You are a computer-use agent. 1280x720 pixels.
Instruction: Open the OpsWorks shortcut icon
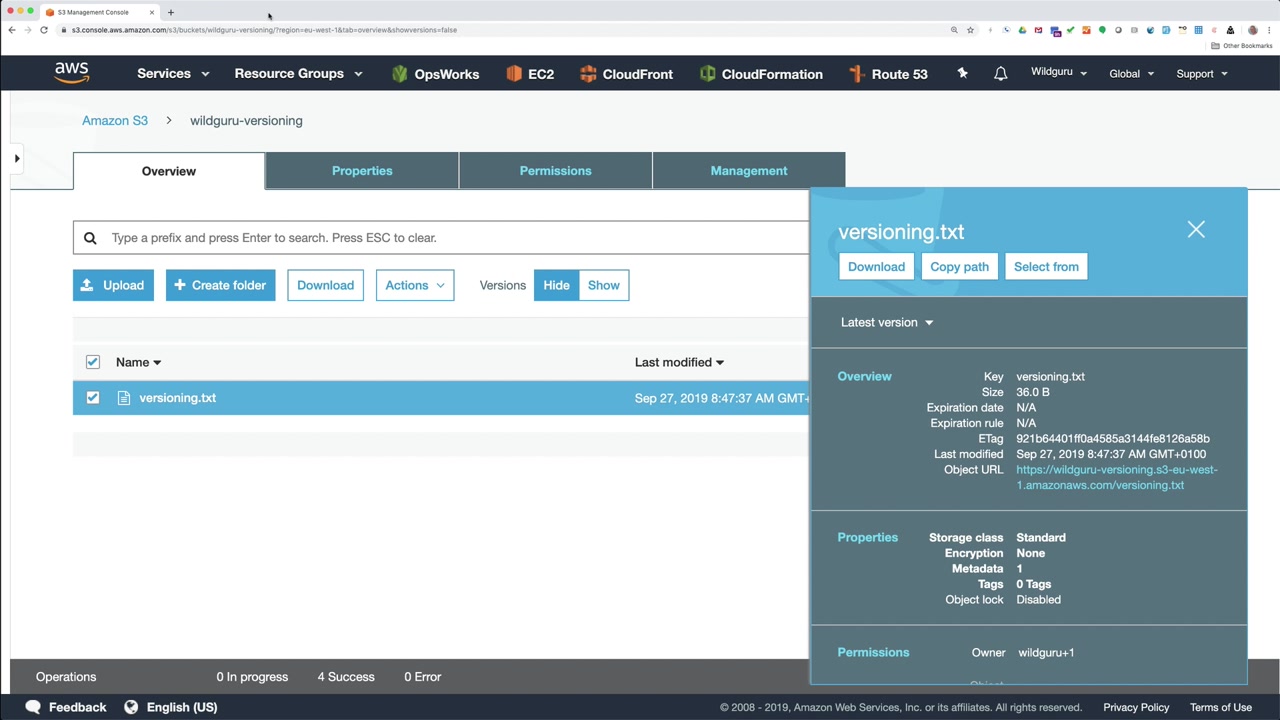400,74
